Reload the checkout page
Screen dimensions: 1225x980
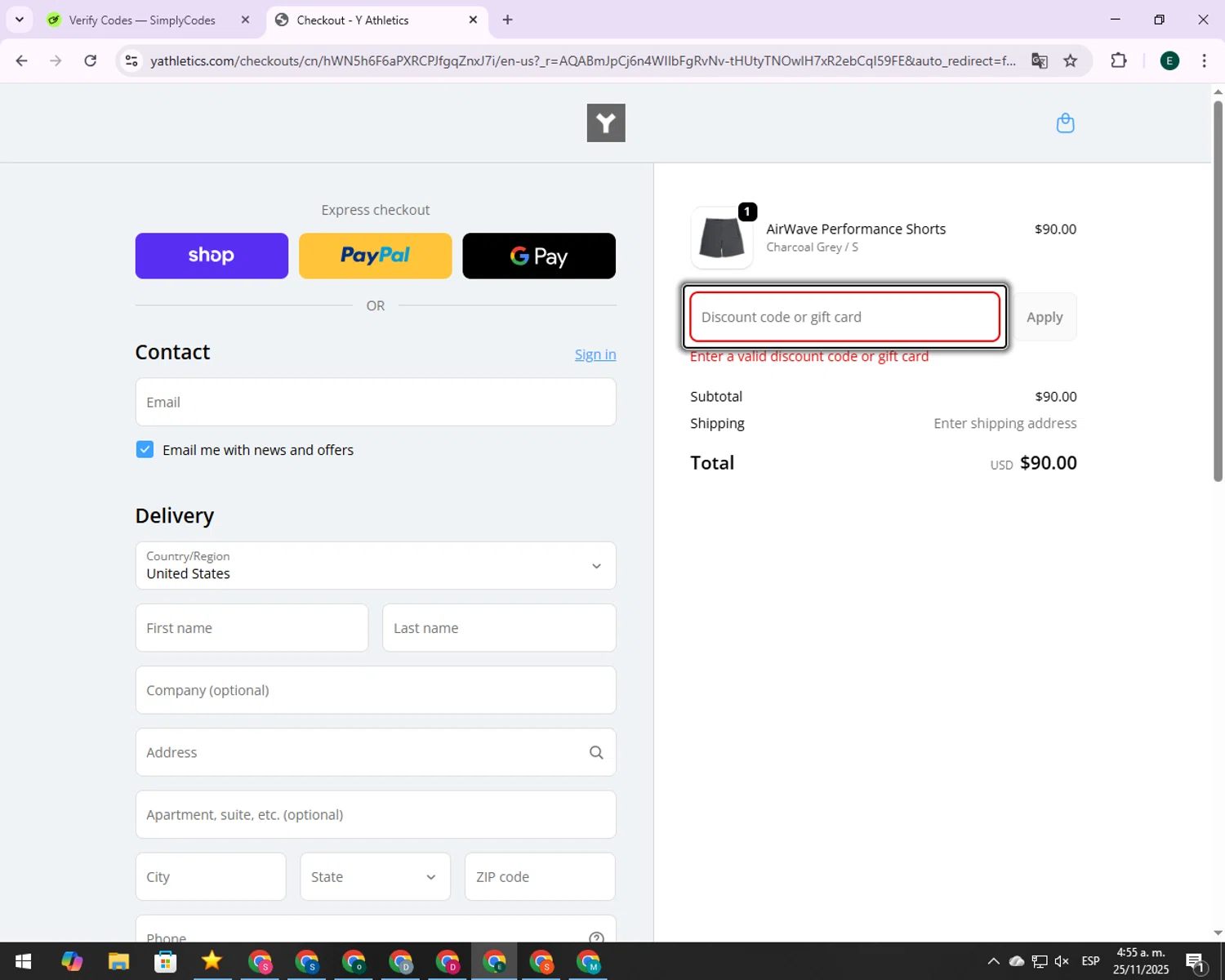coord(91,61)
